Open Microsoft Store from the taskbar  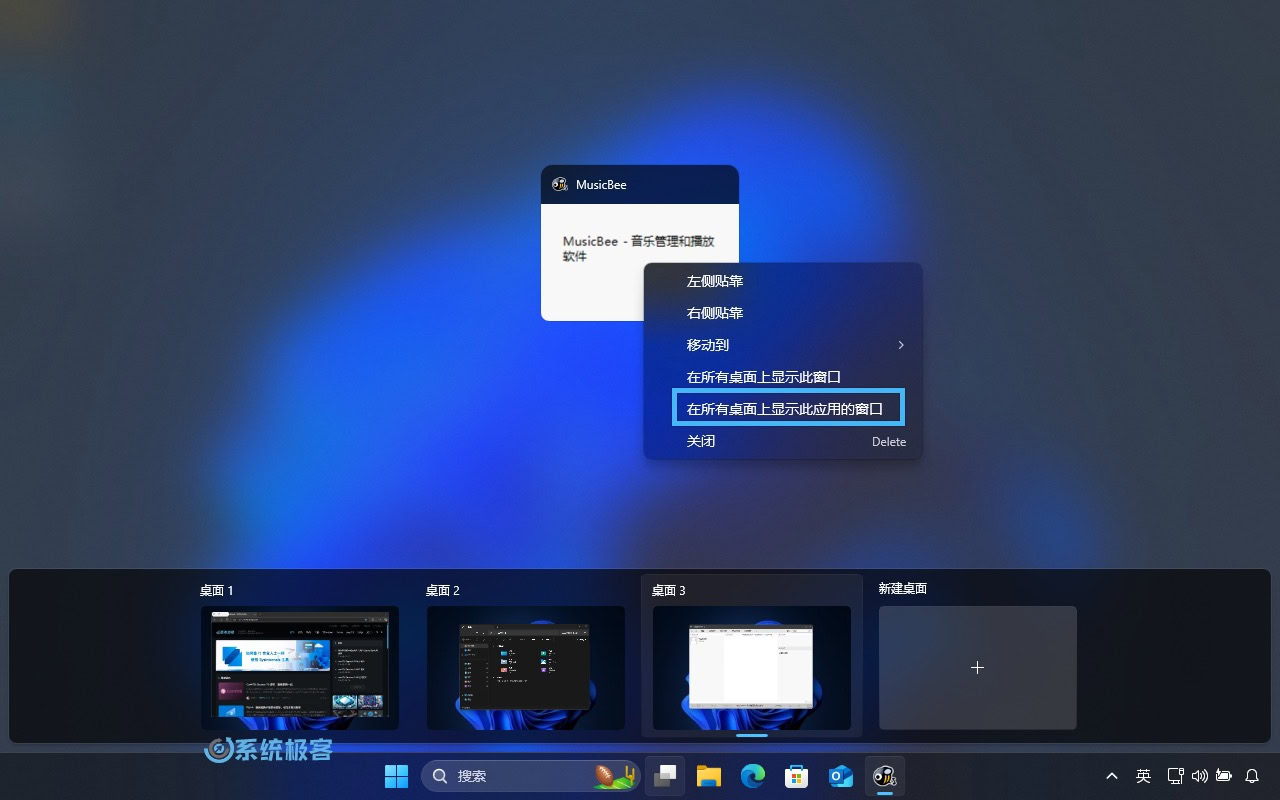coord(797,776)
